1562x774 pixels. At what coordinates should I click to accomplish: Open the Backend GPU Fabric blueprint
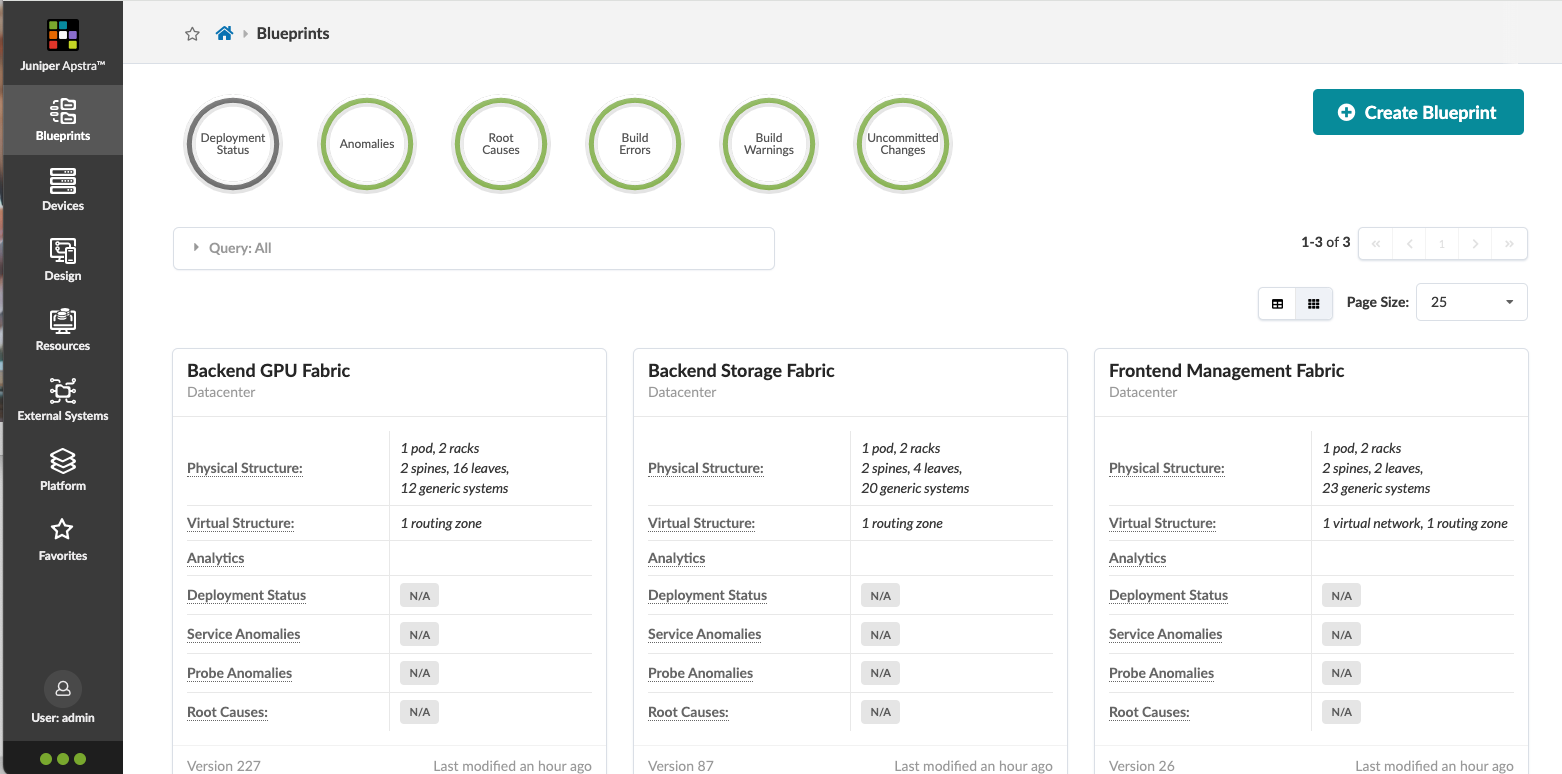[268, 370]
